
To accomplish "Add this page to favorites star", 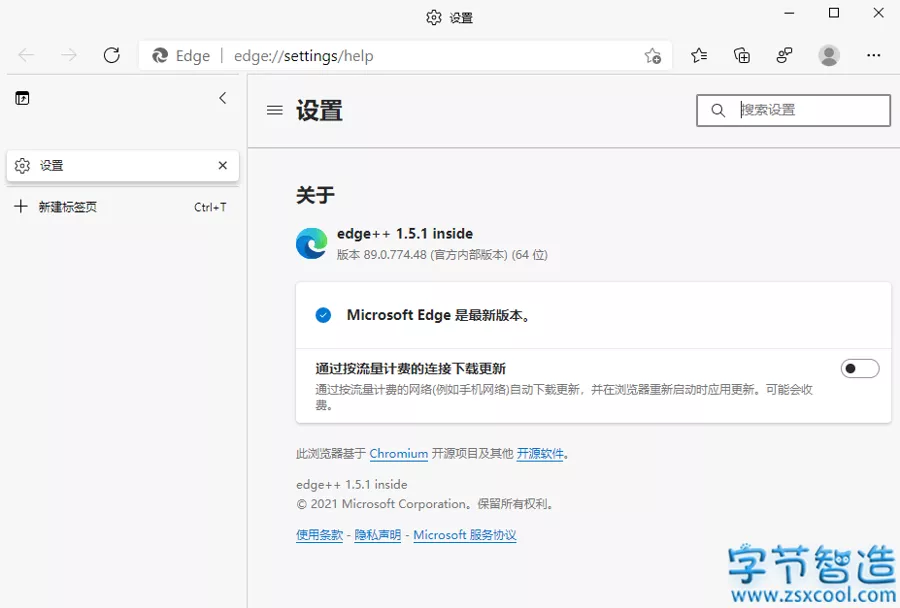I will pos(653,56).
